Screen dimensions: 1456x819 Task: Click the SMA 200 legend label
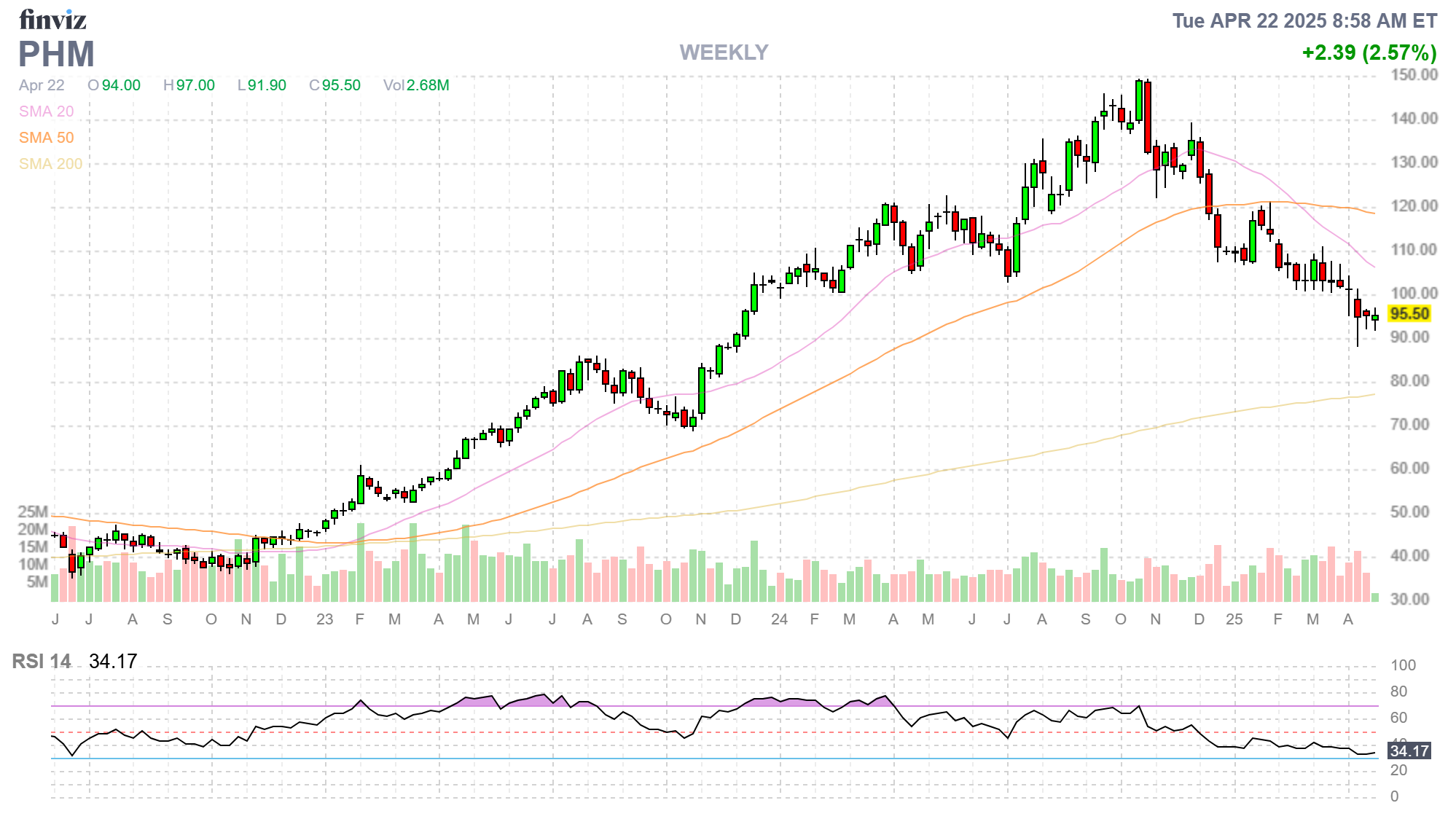pos(50,164)
